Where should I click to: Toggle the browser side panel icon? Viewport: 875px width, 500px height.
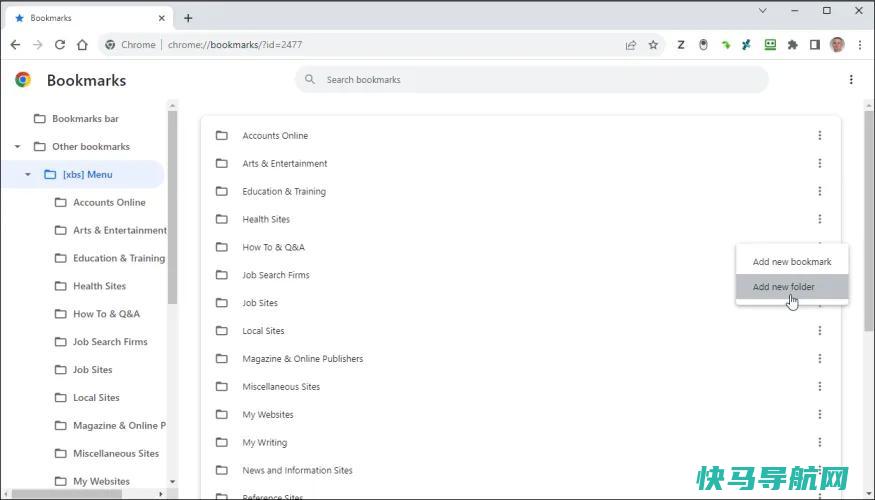click(x=815, y=45)
